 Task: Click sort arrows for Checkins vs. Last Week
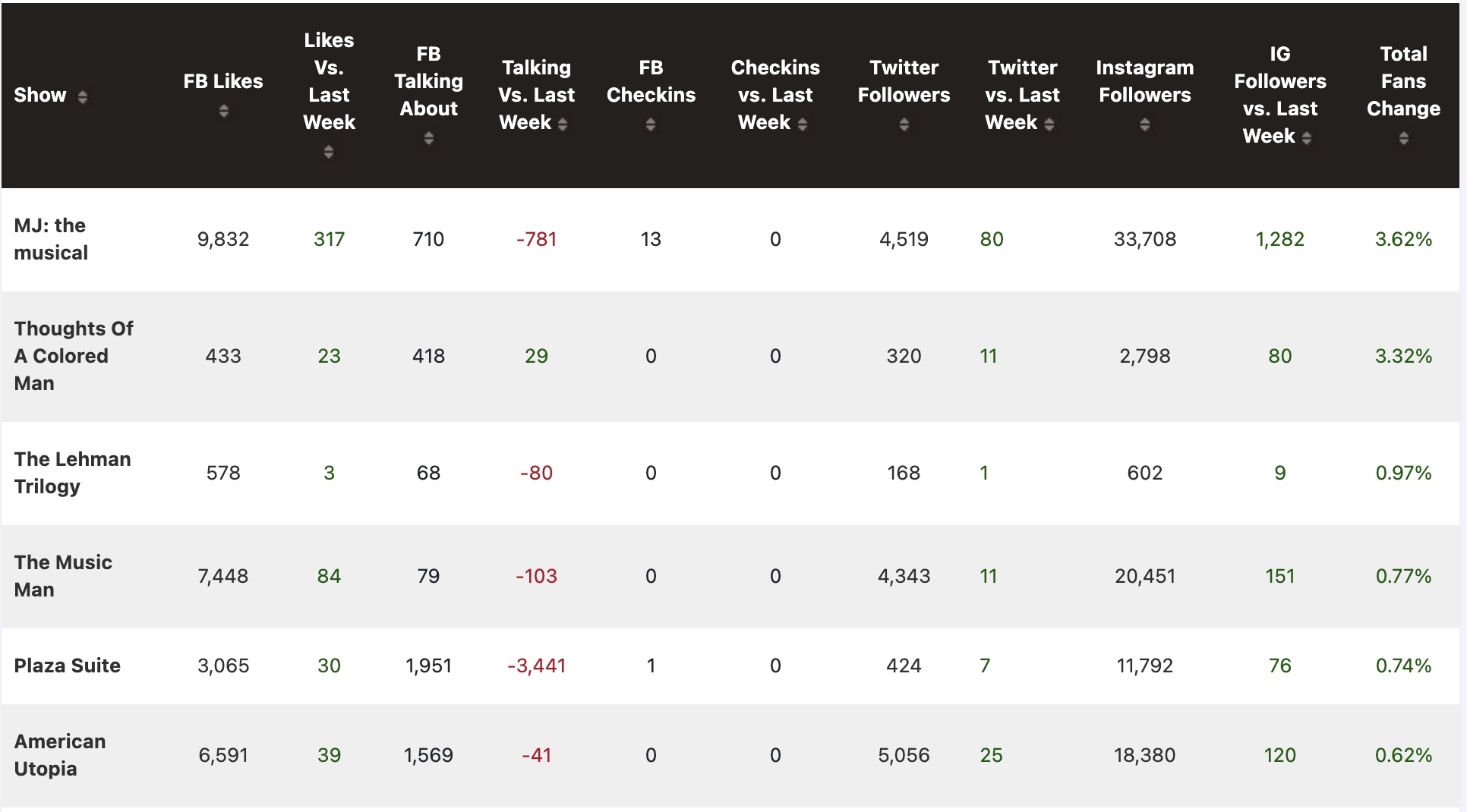[x=803, y=125]
